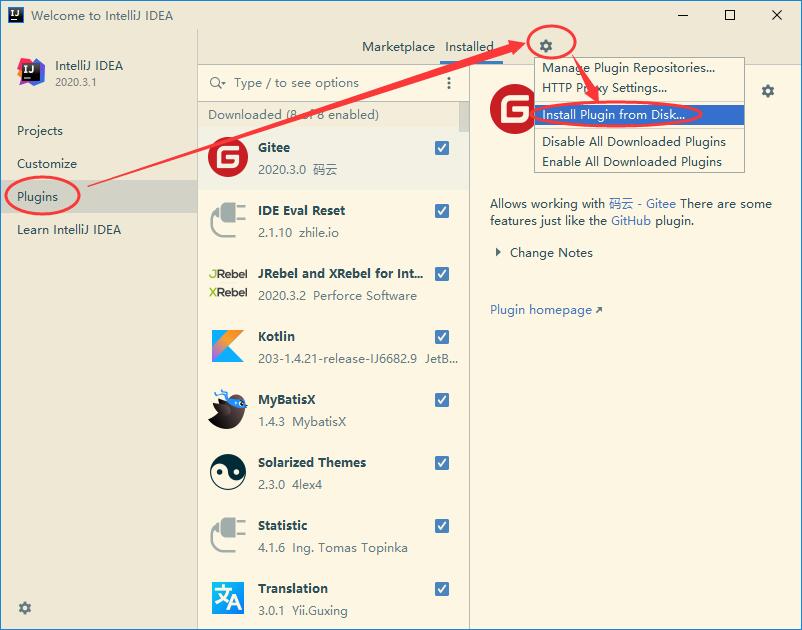Click the IntelliJ IDEA logo in sidebar
This screenshot has width=802, height=630.
point(31,72)
